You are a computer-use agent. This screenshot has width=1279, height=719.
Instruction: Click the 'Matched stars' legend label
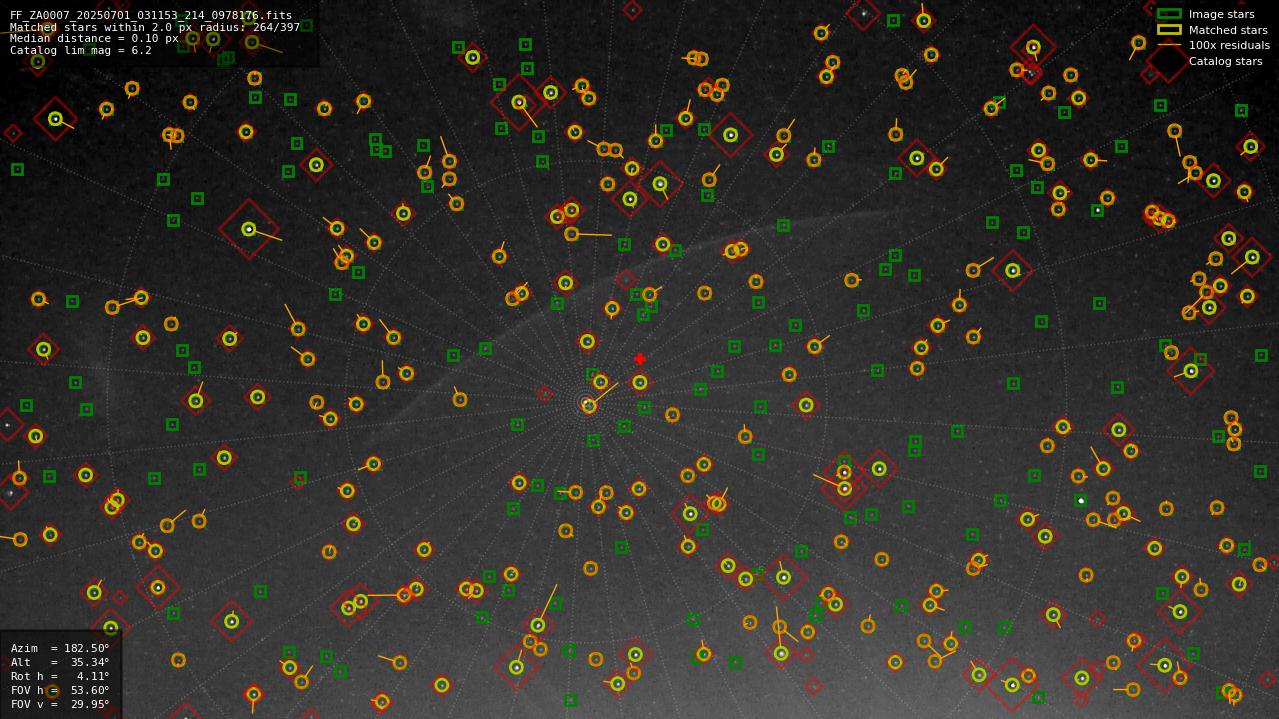[1228, 30]
